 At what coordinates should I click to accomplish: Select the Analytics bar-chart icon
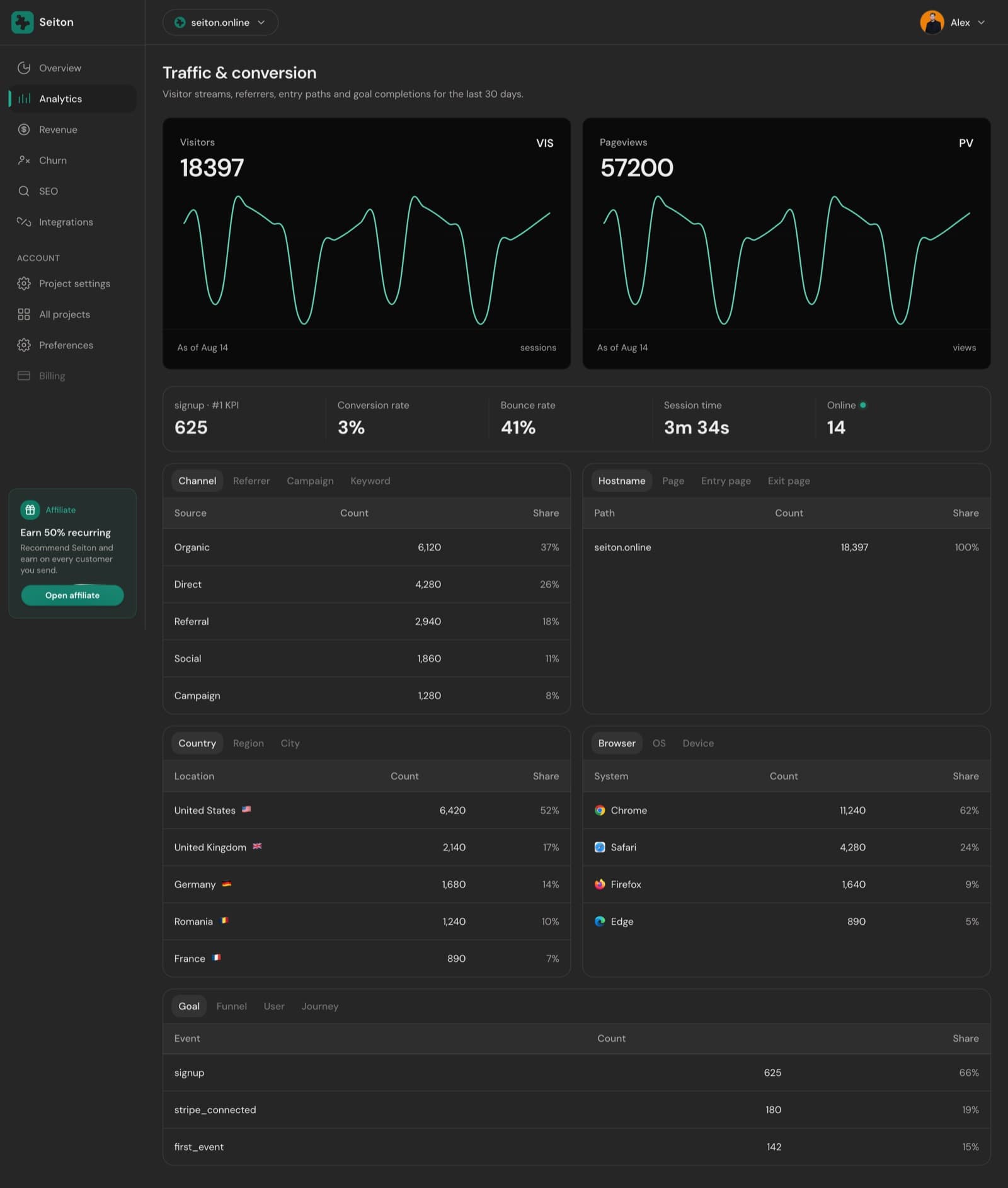(x=24, y=99)
